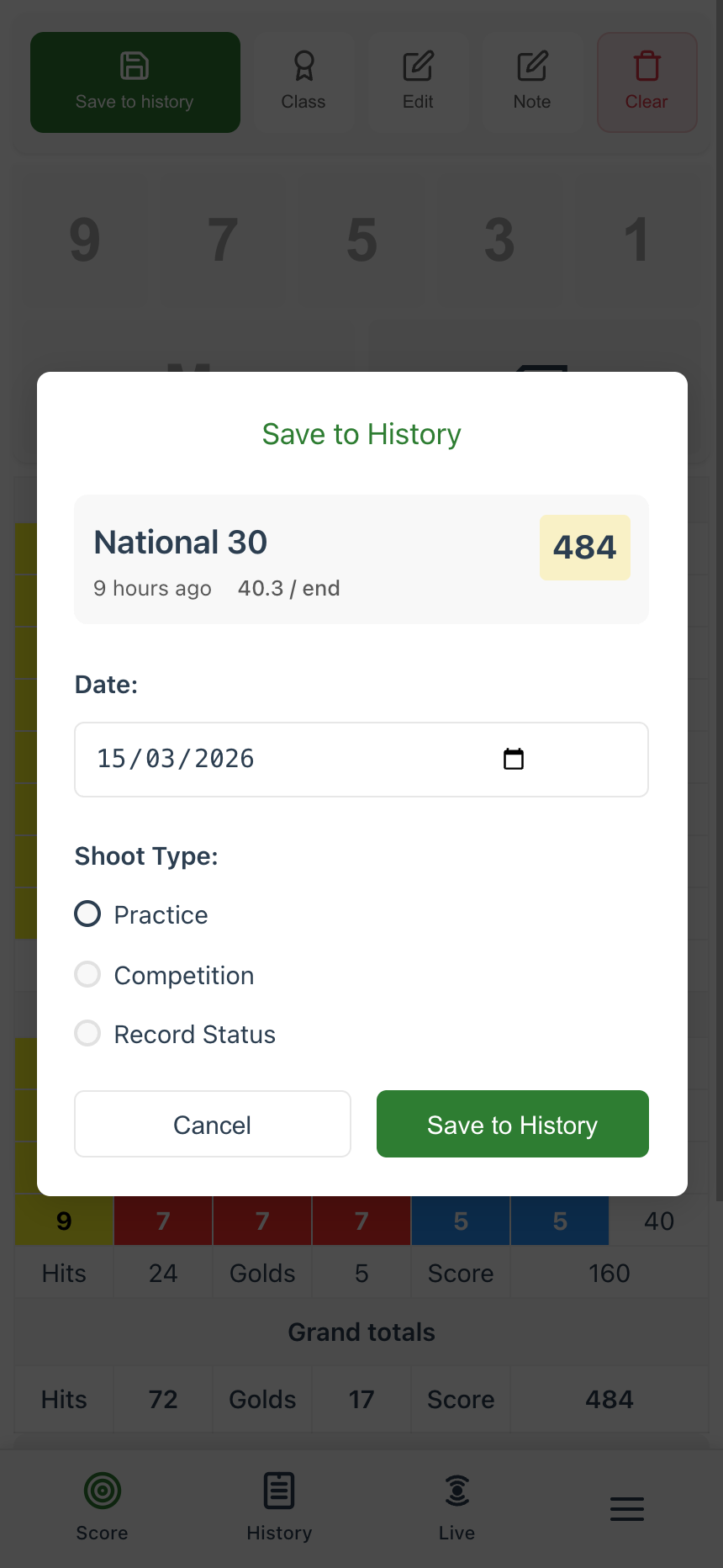Select the Practice shoot type

tap(87, 914)
